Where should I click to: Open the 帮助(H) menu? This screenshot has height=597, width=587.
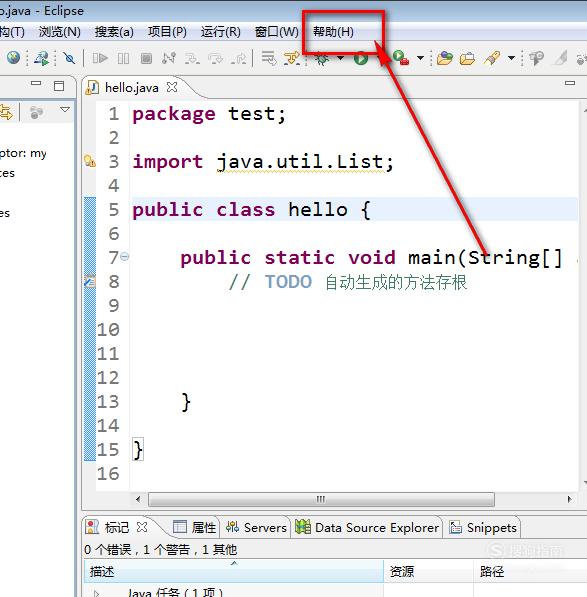pos(333,32)
